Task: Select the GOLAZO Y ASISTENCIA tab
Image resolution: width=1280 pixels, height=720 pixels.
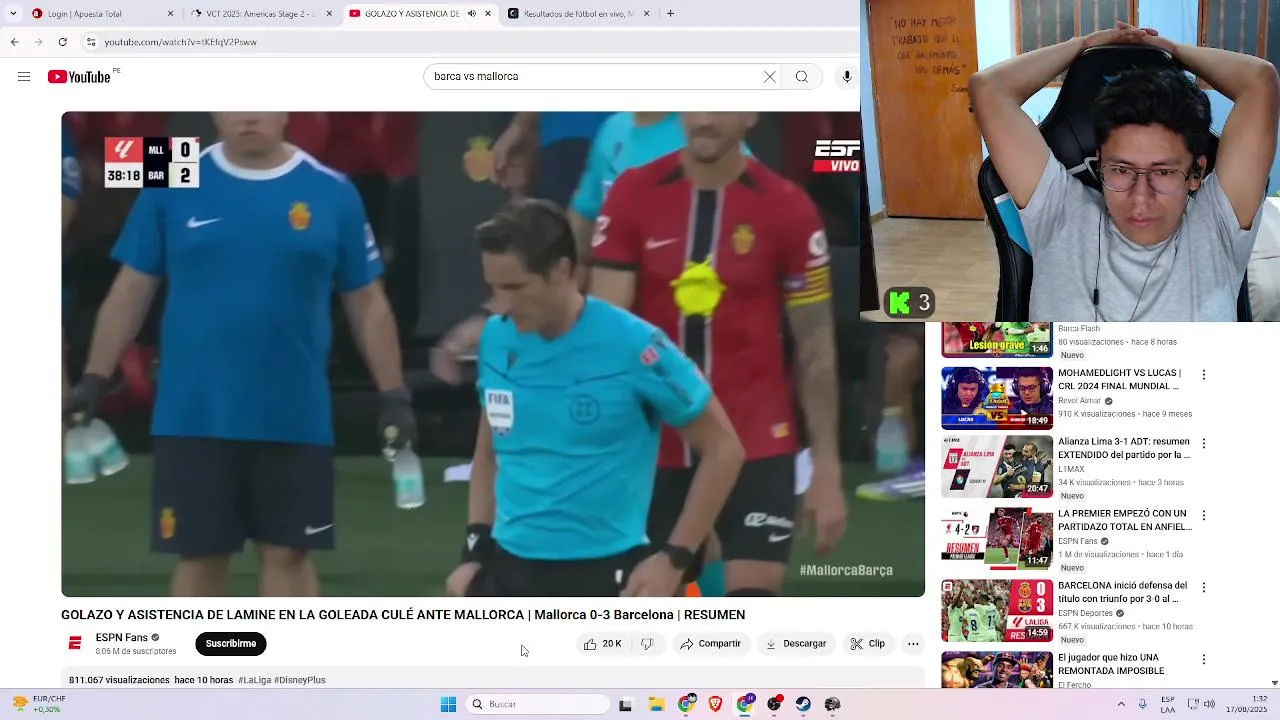Action: pos(420,14)
